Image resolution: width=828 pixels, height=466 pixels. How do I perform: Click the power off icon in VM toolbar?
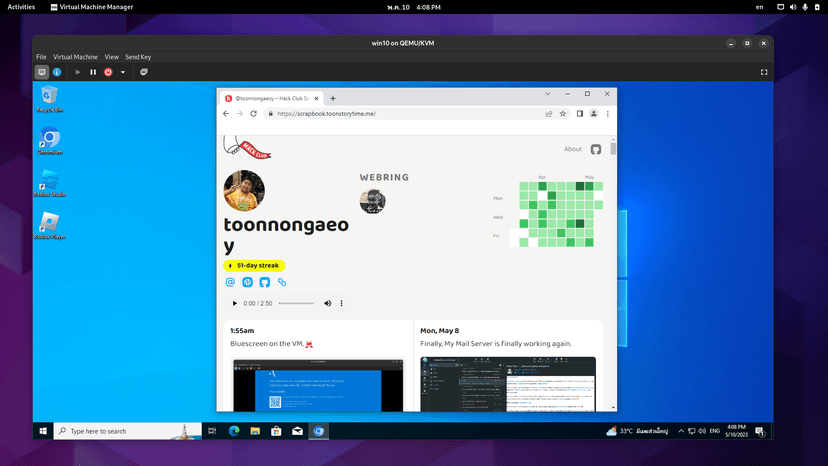[108, 72]
